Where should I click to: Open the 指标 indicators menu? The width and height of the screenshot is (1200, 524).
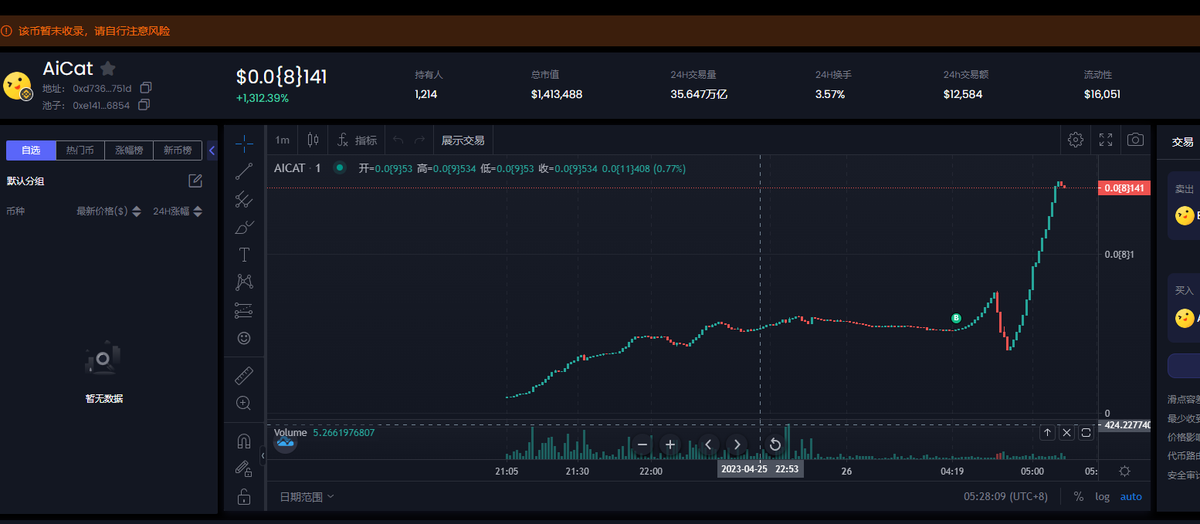tap(358, 140)
